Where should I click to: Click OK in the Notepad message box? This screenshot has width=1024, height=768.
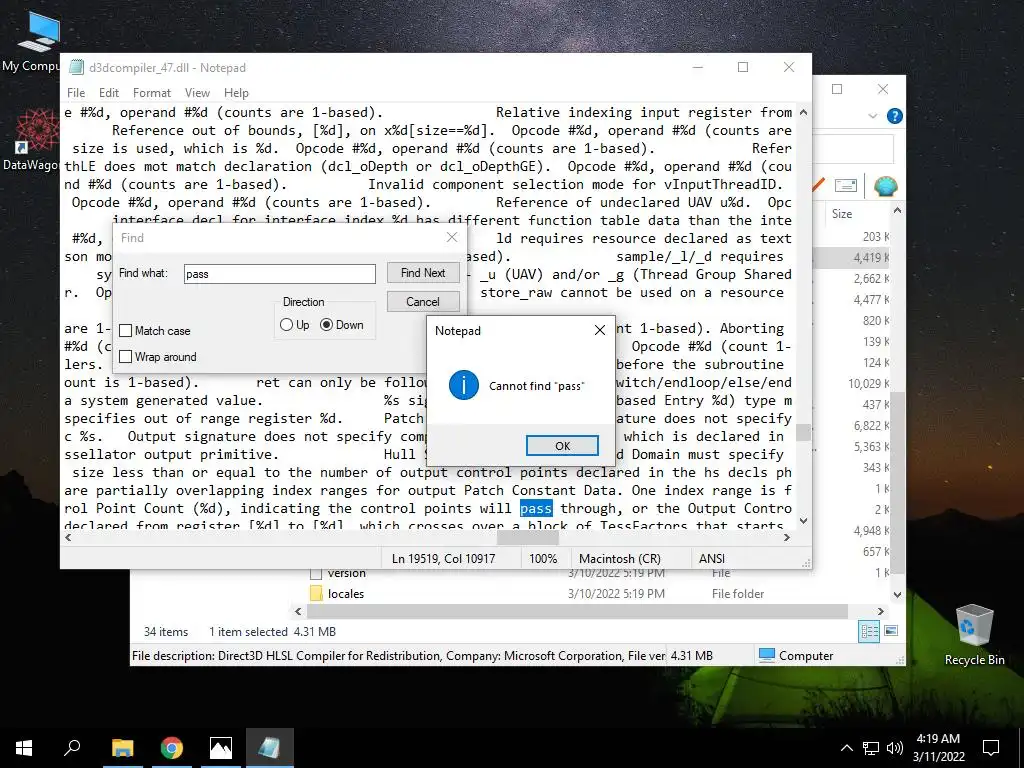[x=562, y=445]
